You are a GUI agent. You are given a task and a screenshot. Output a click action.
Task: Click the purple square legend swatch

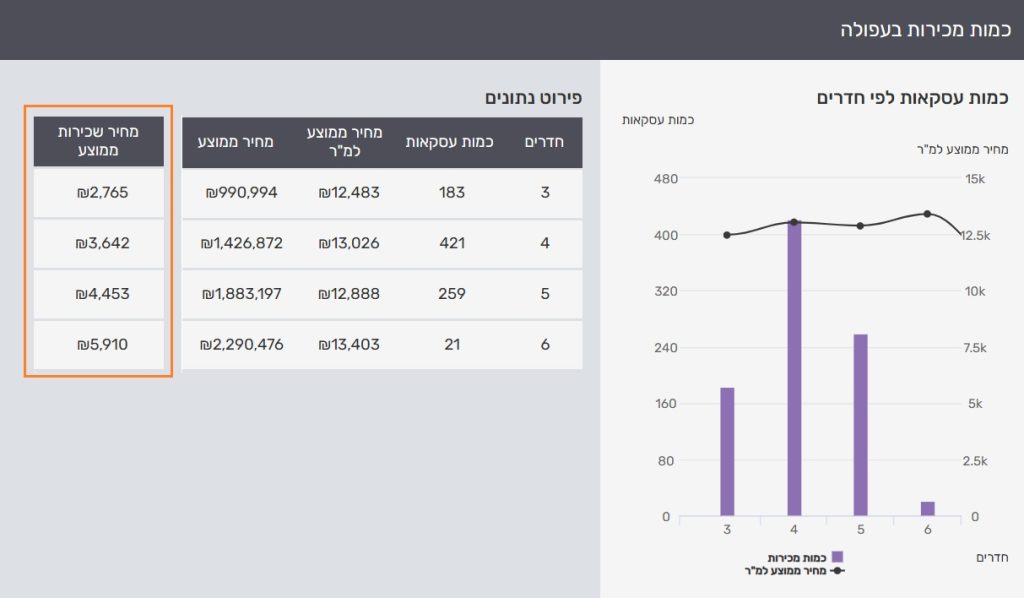click(837, 557)
